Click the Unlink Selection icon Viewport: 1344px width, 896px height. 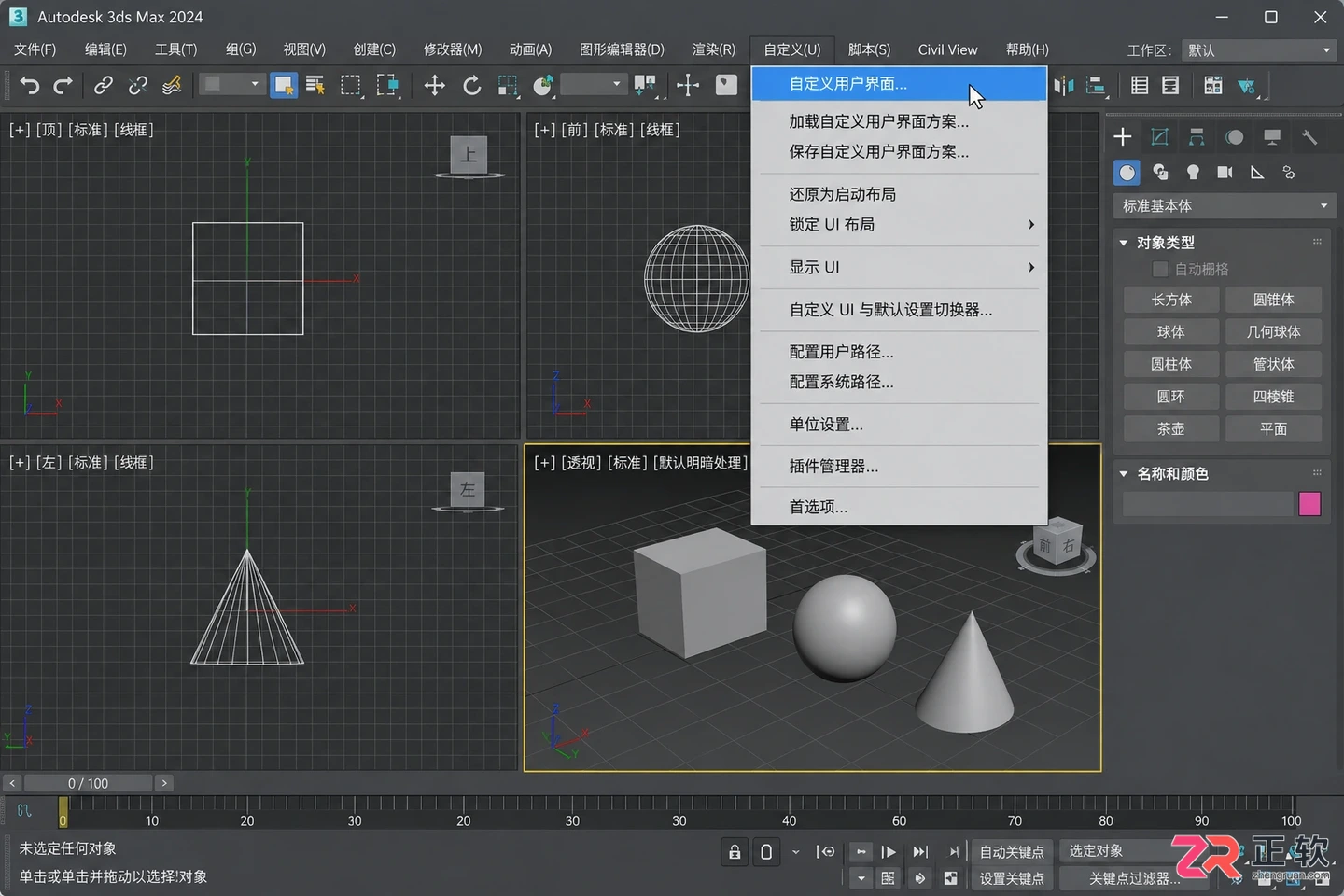[x=138, y=86]
